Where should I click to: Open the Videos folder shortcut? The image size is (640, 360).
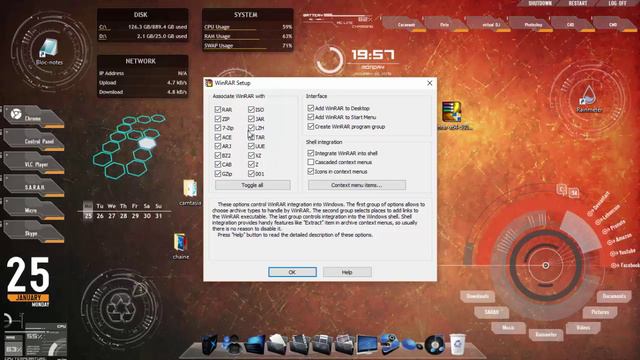583,328
